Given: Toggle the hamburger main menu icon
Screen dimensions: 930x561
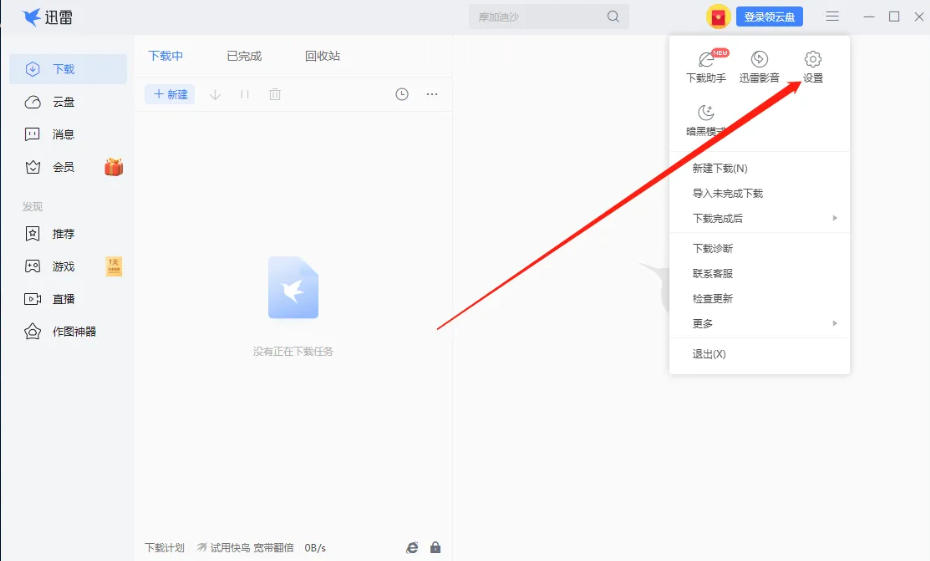Looking at the screenshot, I should (832, 17).
